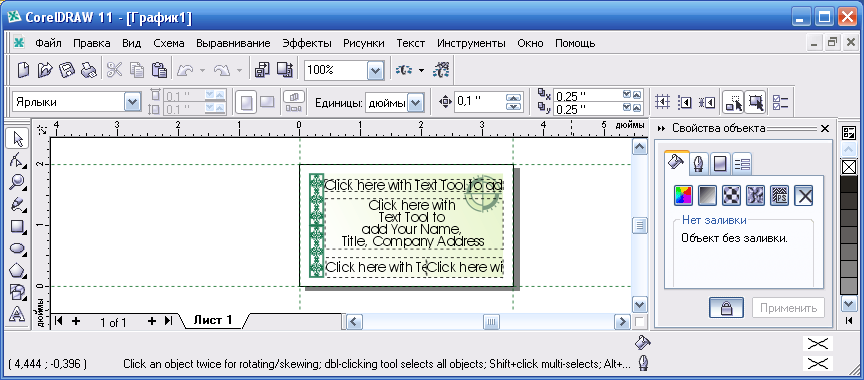Click the Undo arrow button
Viewport: 864px width, 380px height.
pos(185,70)
